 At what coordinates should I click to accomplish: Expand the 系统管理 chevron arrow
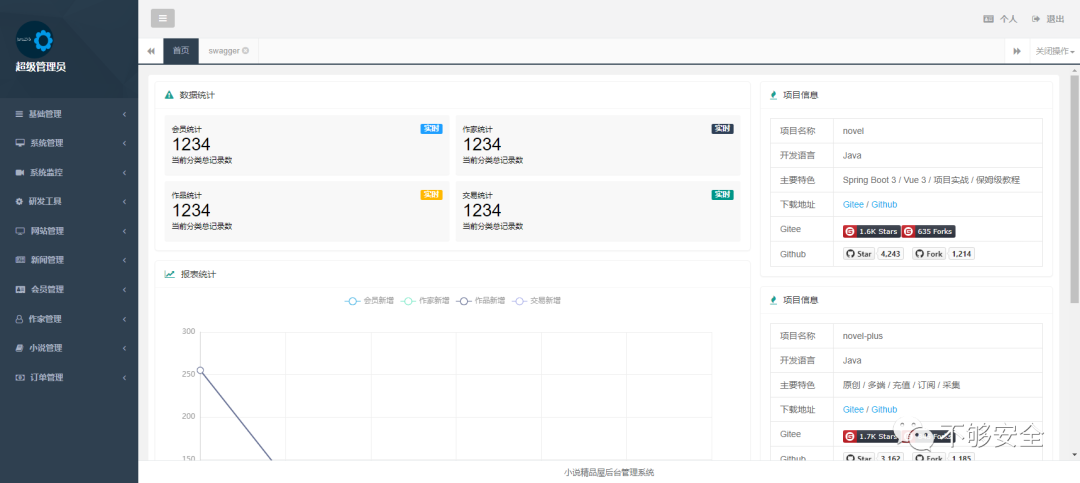pyautogui.click(x=124, y=143)
